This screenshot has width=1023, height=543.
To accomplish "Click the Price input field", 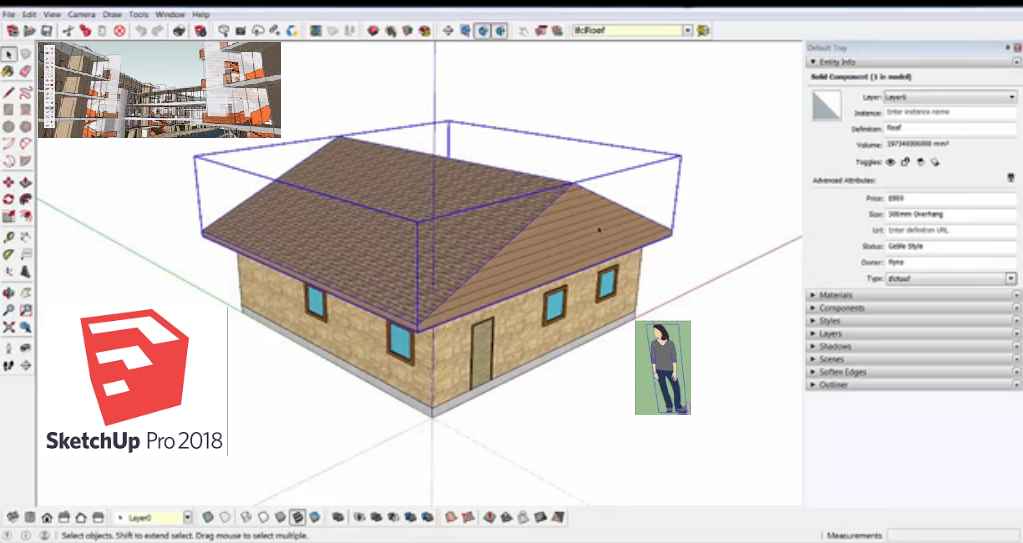I will click(x=950, y=199).
